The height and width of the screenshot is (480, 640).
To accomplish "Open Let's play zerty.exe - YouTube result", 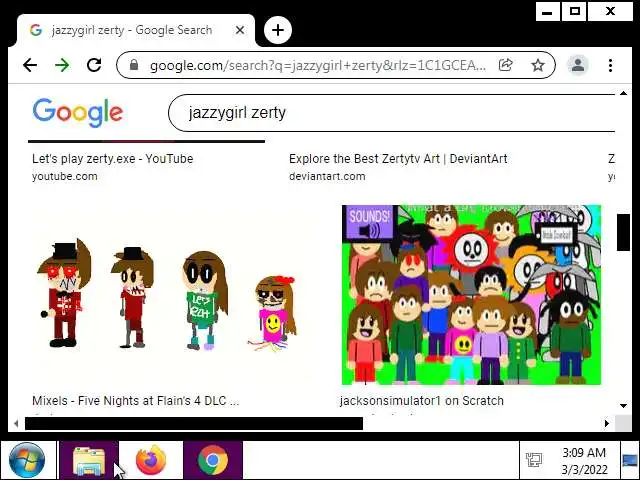I will (x=113, y=158).
